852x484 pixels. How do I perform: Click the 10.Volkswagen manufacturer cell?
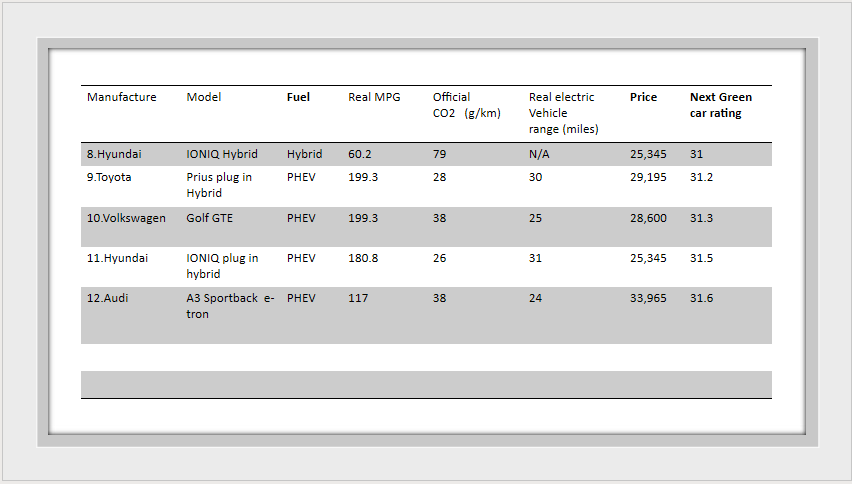(x=126, y=218)
